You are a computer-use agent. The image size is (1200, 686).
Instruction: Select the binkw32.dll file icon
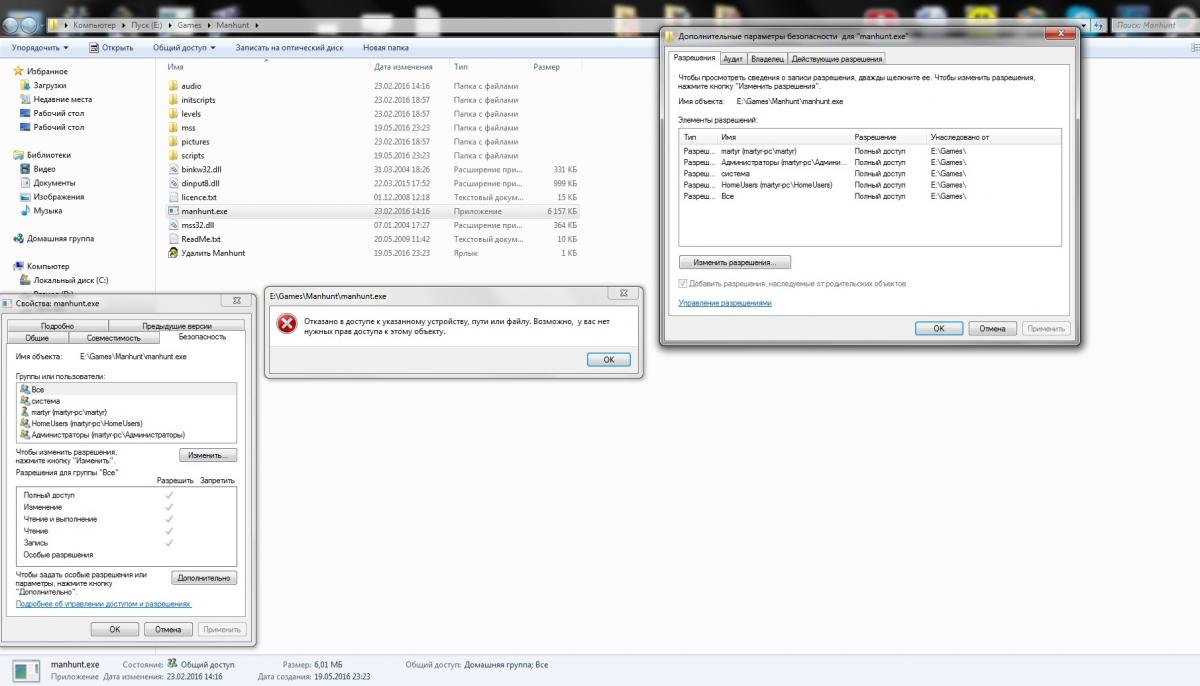pos(173,170)
